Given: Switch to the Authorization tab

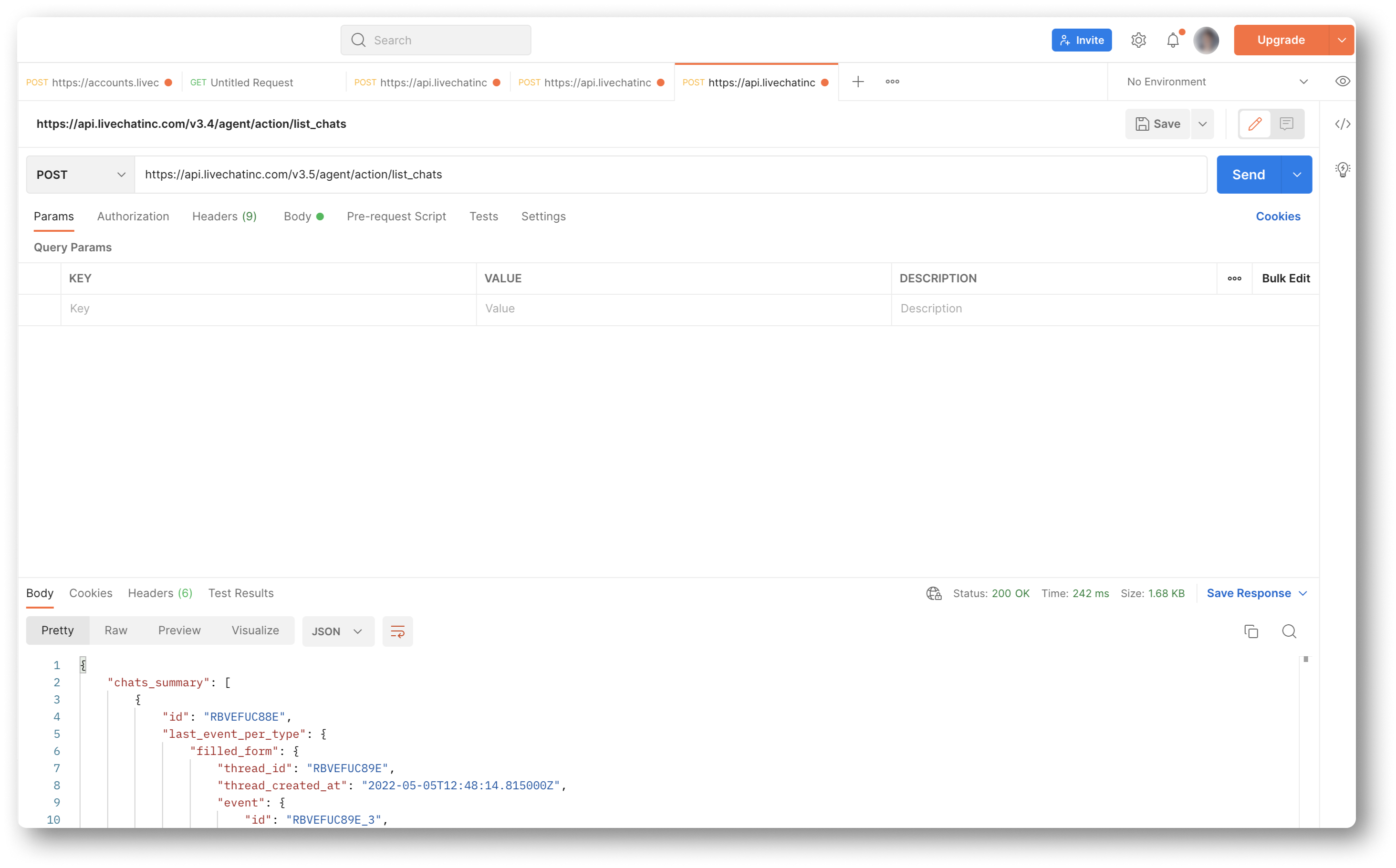Looking at the screenshot, I should coord(133,217).
